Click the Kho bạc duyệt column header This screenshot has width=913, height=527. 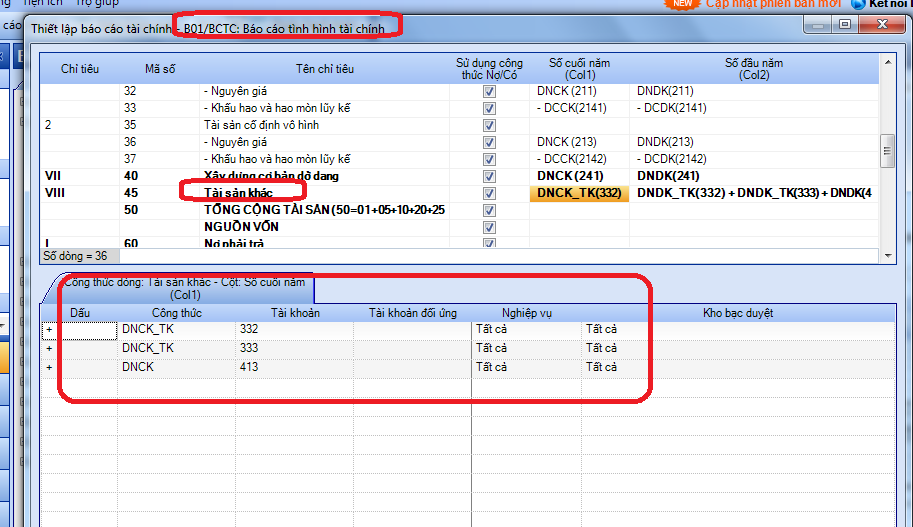pos(738,313)
